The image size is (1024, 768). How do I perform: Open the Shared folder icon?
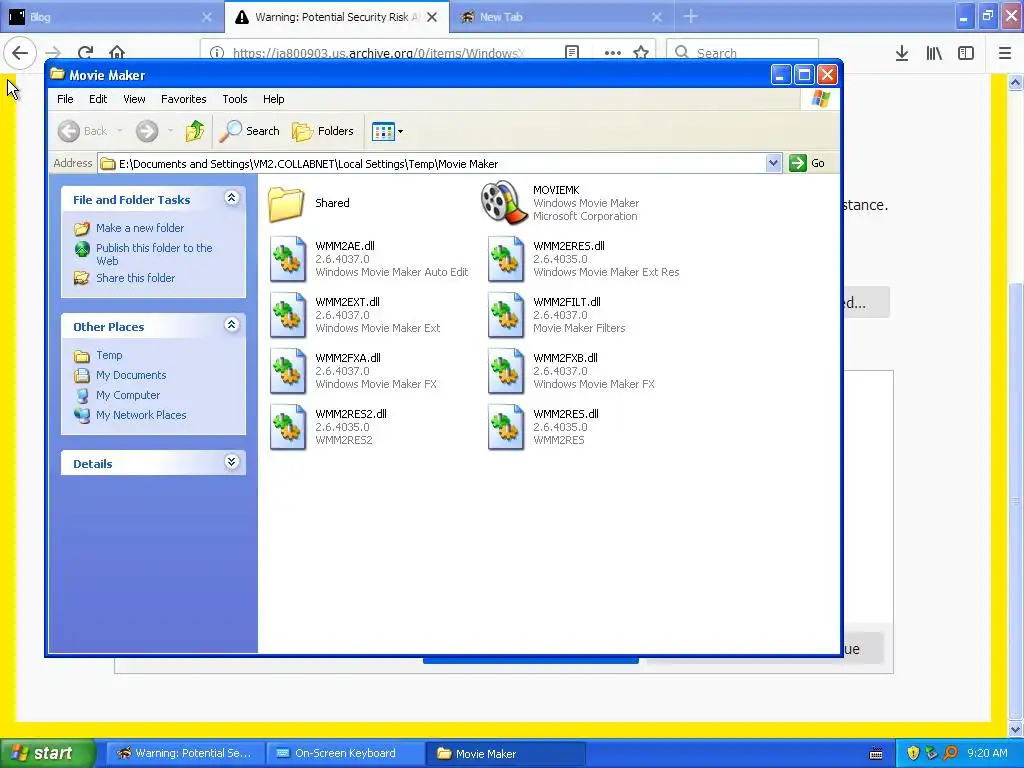click(286, 203)
